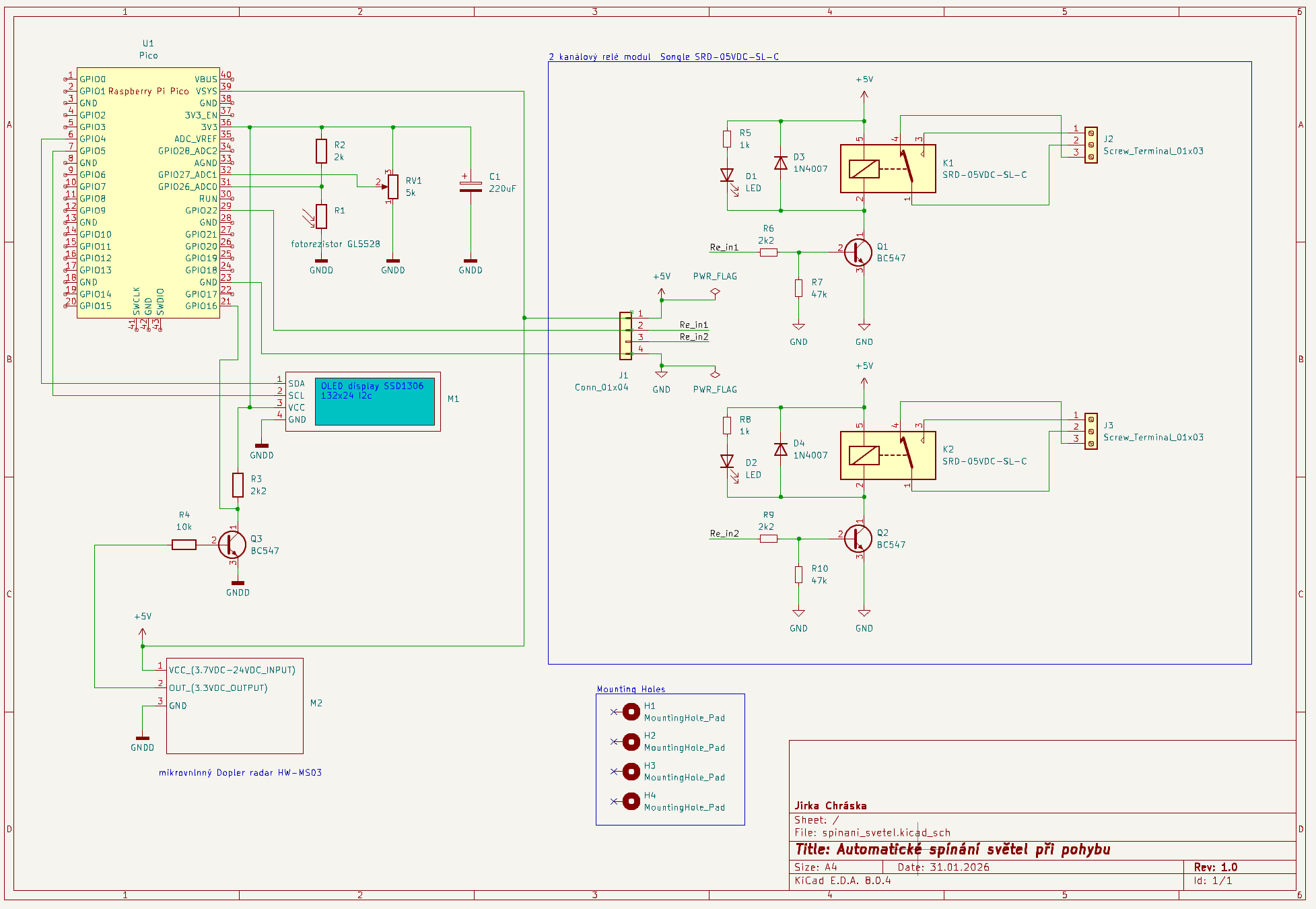The image size is (1316, 909).
Task: Select the OLED display SSD1306 block M1
Action: tap(376, 402)
